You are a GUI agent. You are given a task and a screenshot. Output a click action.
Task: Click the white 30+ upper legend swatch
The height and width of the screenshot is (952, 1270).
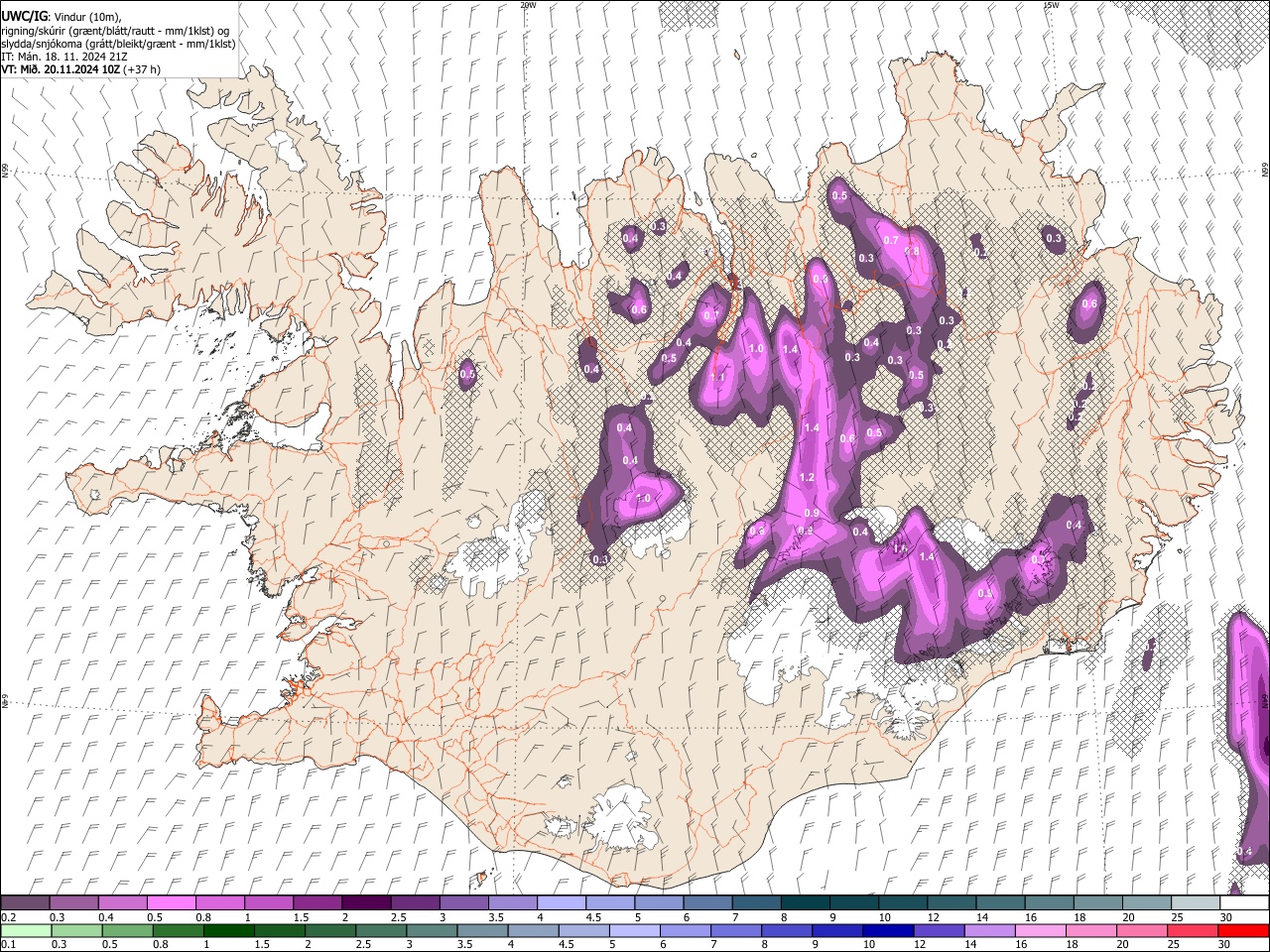tap(1244, 903)
